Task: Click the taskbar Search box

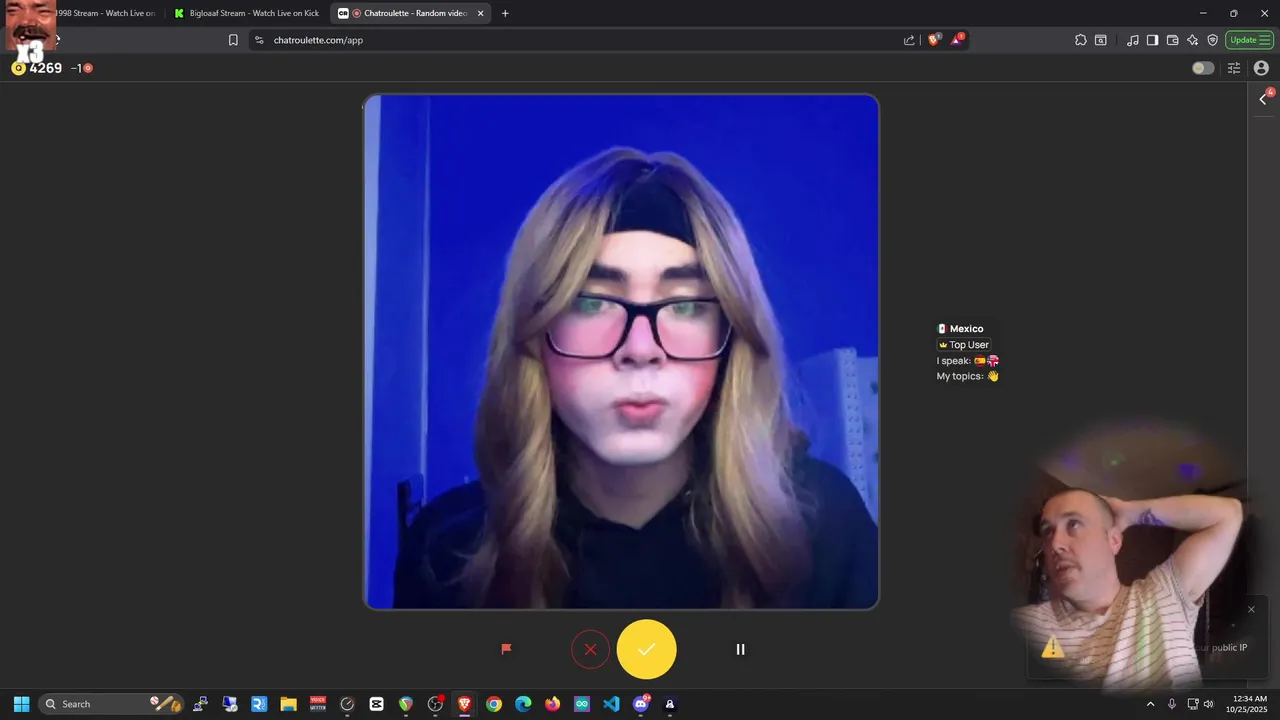Action: click(x=112, y=704)
